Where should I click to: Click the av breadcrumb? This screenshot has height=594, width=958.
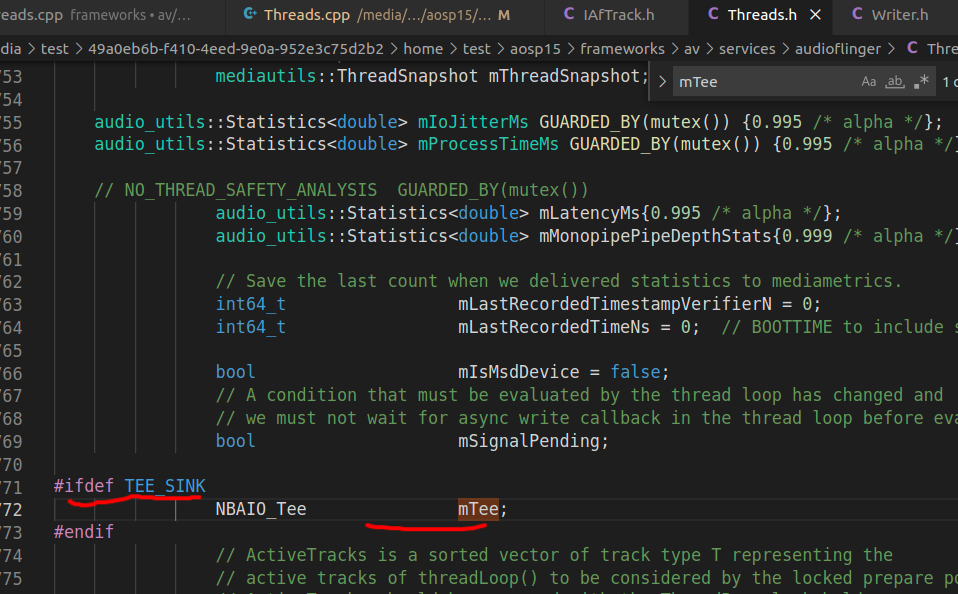(692, 49)
